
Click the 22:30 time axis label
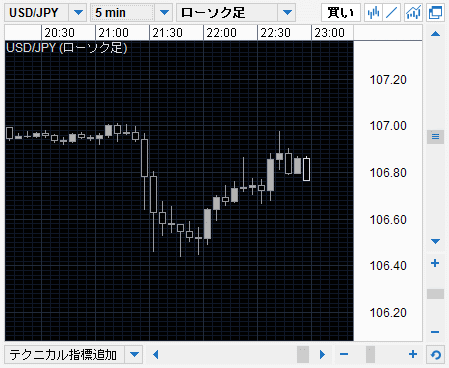coord(275,33)
